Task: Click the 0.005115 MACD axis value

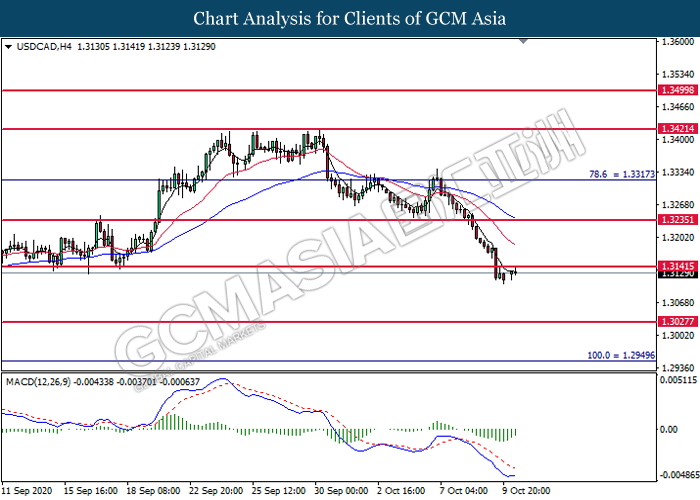Action: point(678,380)
